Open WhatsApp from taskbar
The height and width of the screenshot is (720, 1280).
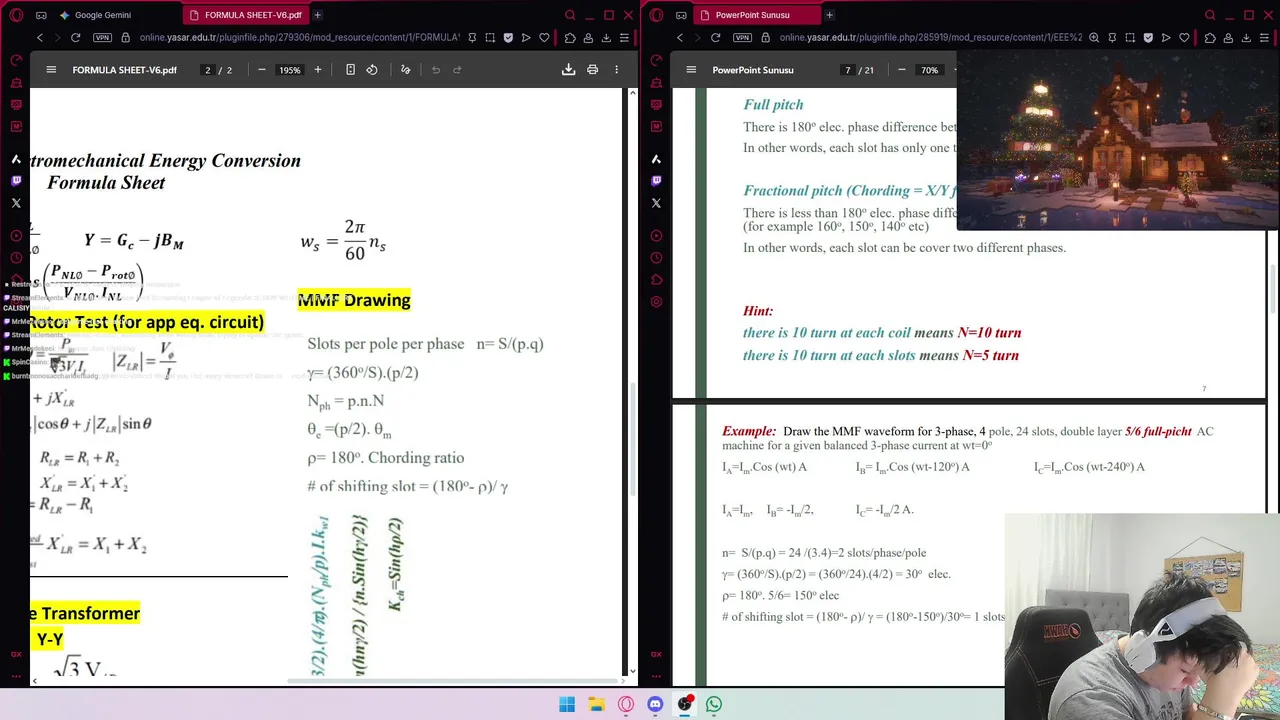coord(714,704)
